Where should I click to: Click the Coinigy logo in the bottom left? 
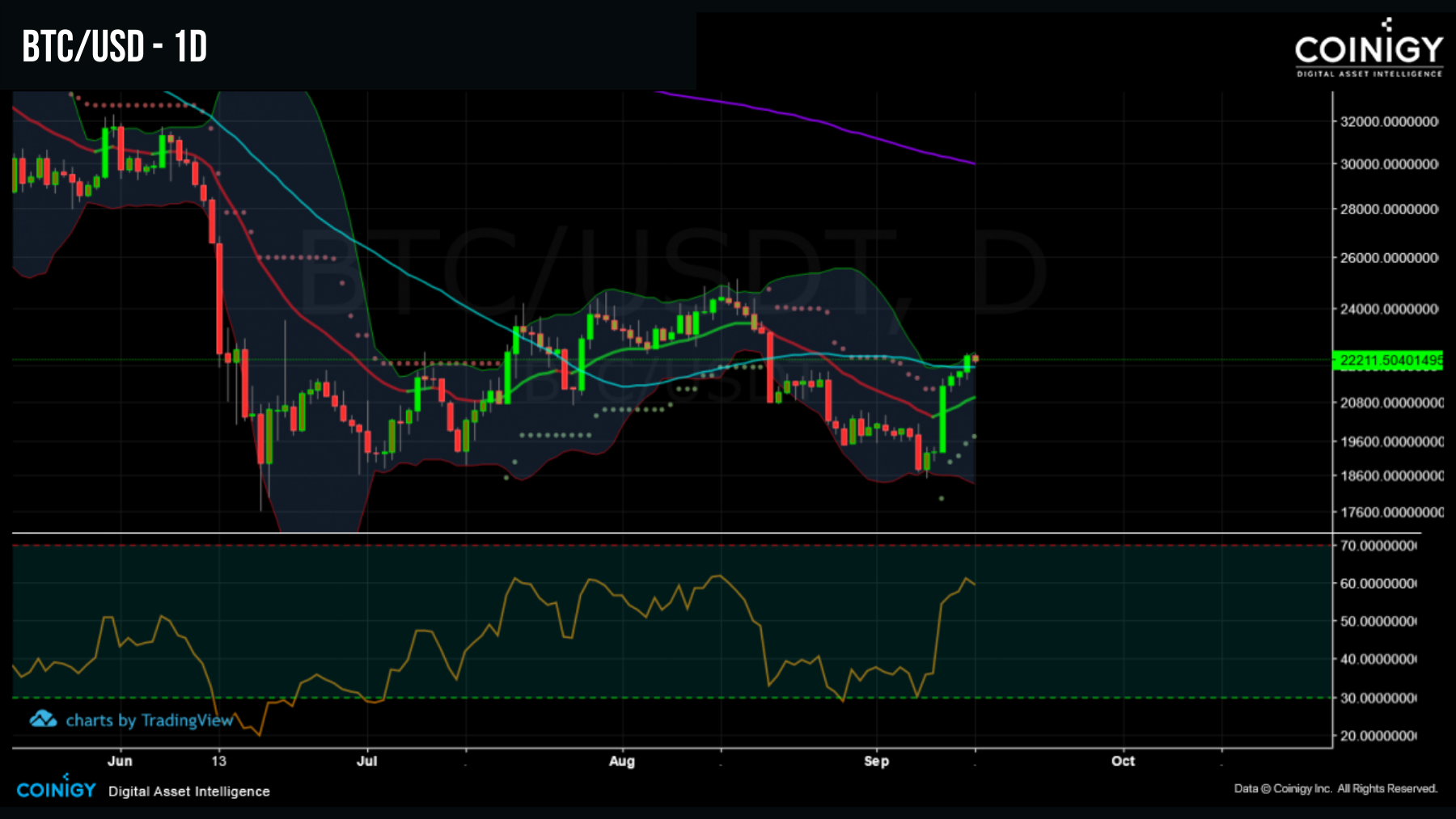(x=55, y=790)
